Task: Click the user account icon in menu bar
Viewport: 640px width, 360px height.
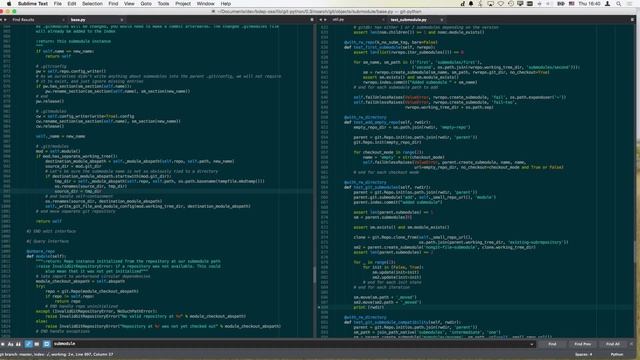Action: click(607, 3)
